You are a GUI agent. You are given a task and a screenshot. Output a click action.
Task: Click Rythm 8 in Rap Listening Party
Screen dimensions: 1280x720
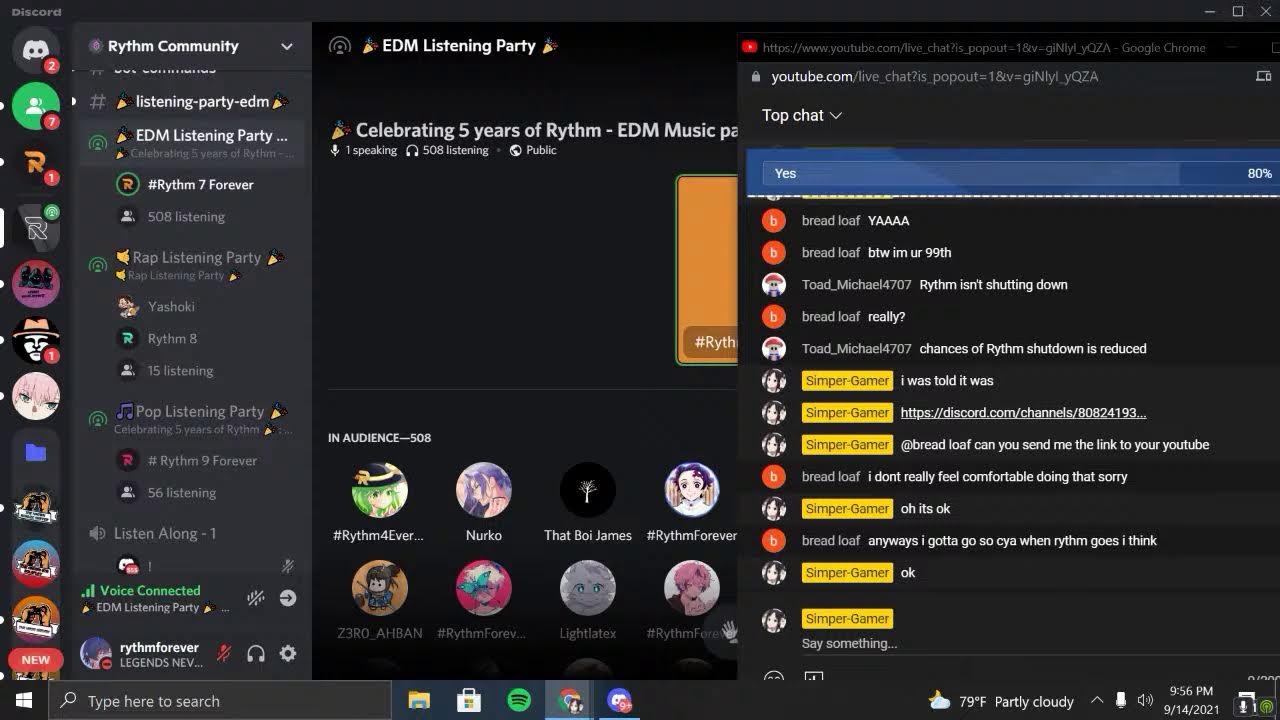(172, 338)
